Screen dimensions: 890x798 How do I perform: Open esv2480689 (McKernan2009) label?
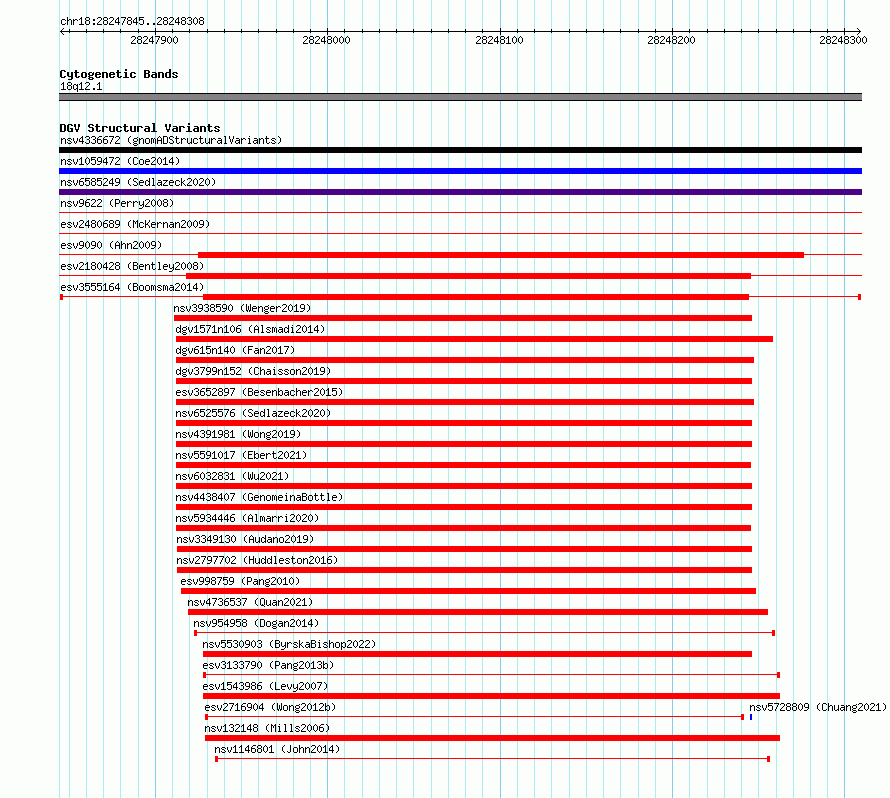click(135, 224)
